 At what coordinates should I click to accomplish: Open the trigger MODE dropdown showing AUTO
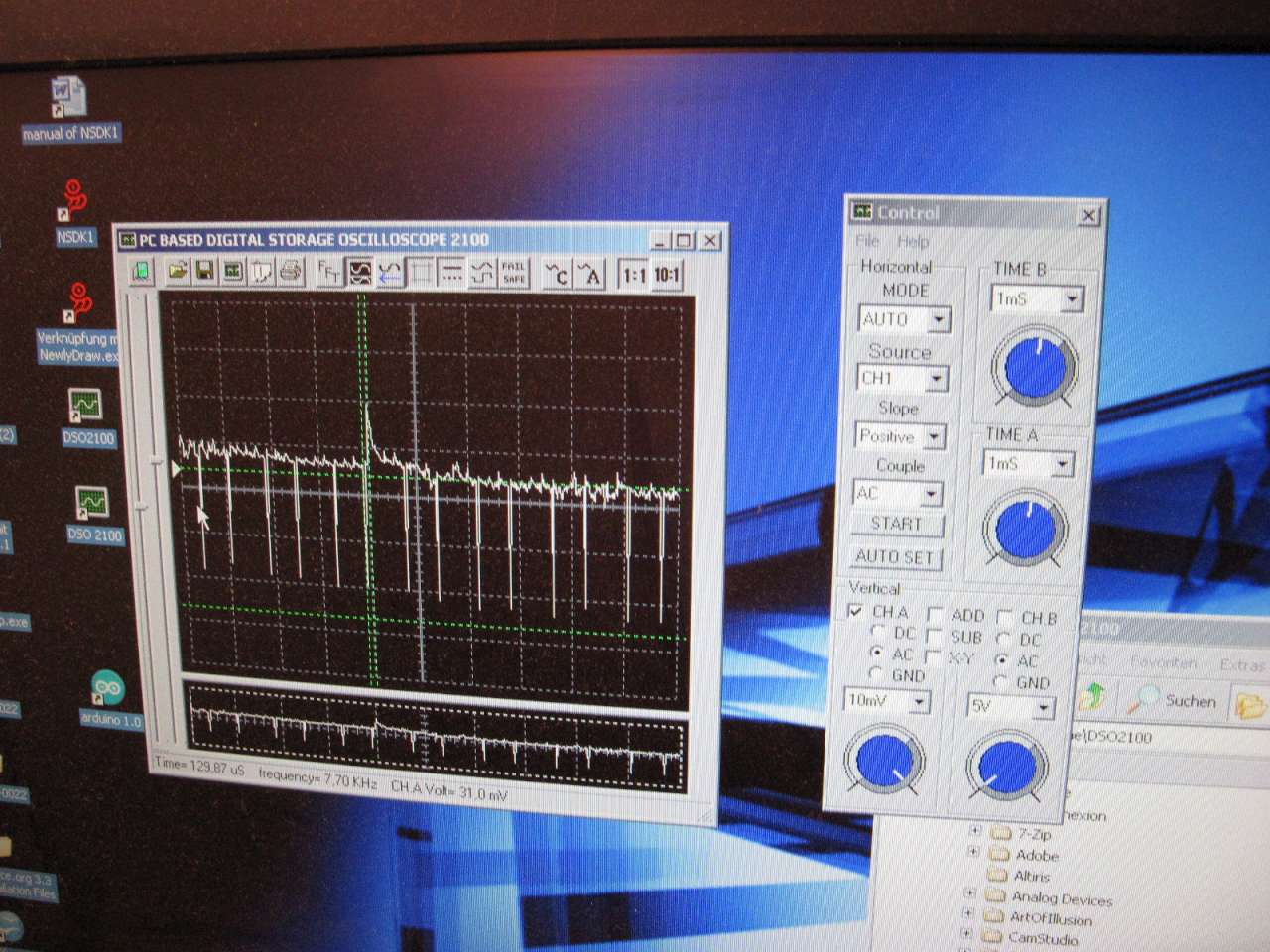[938, 319]
